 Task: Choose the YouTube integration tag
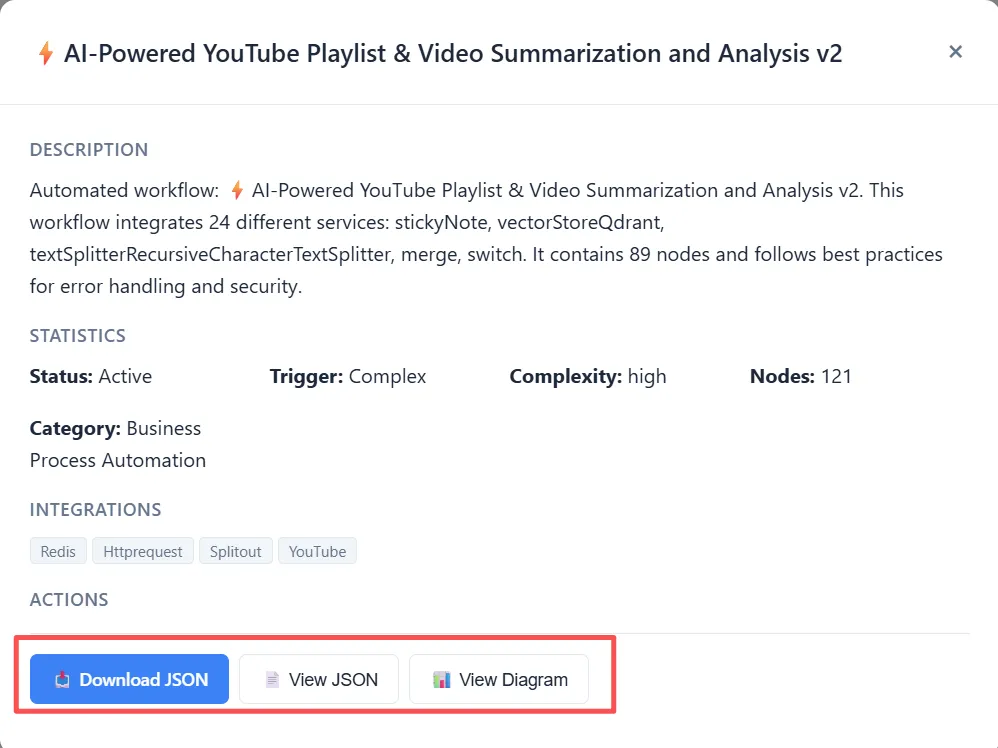[x=317, y=551]
